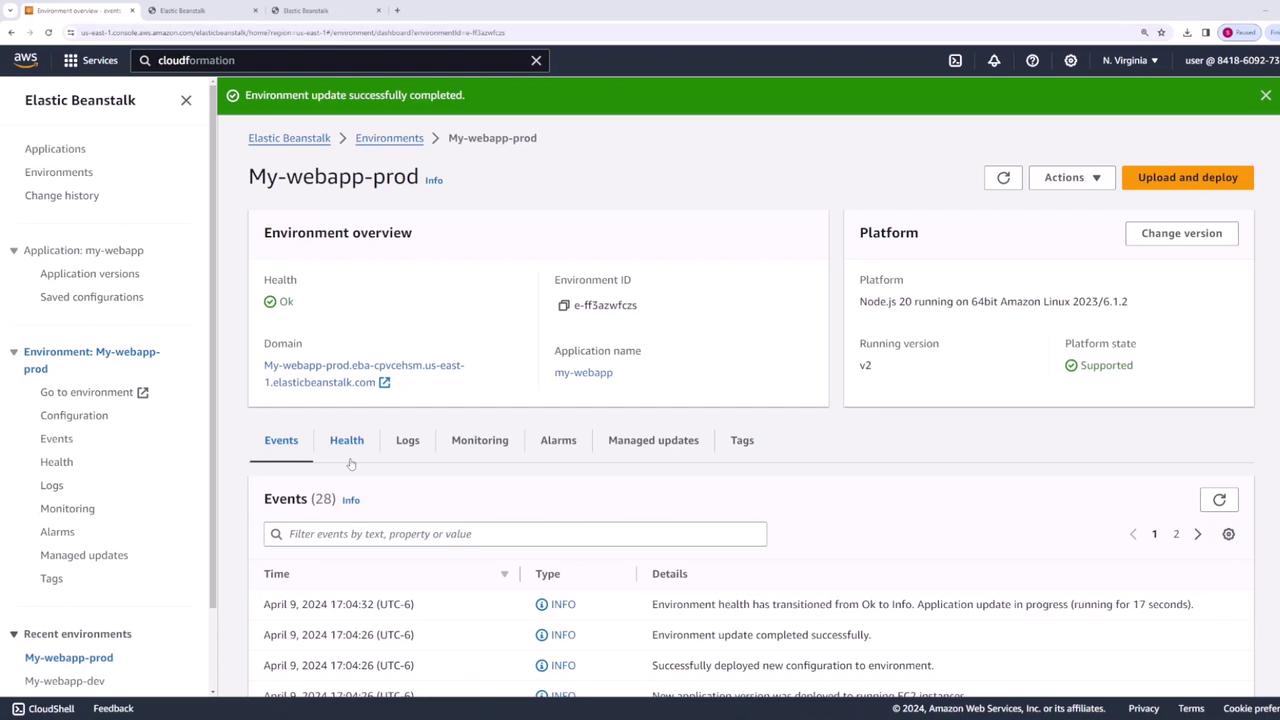Open the notifications bell

click(x=994, y=60)
